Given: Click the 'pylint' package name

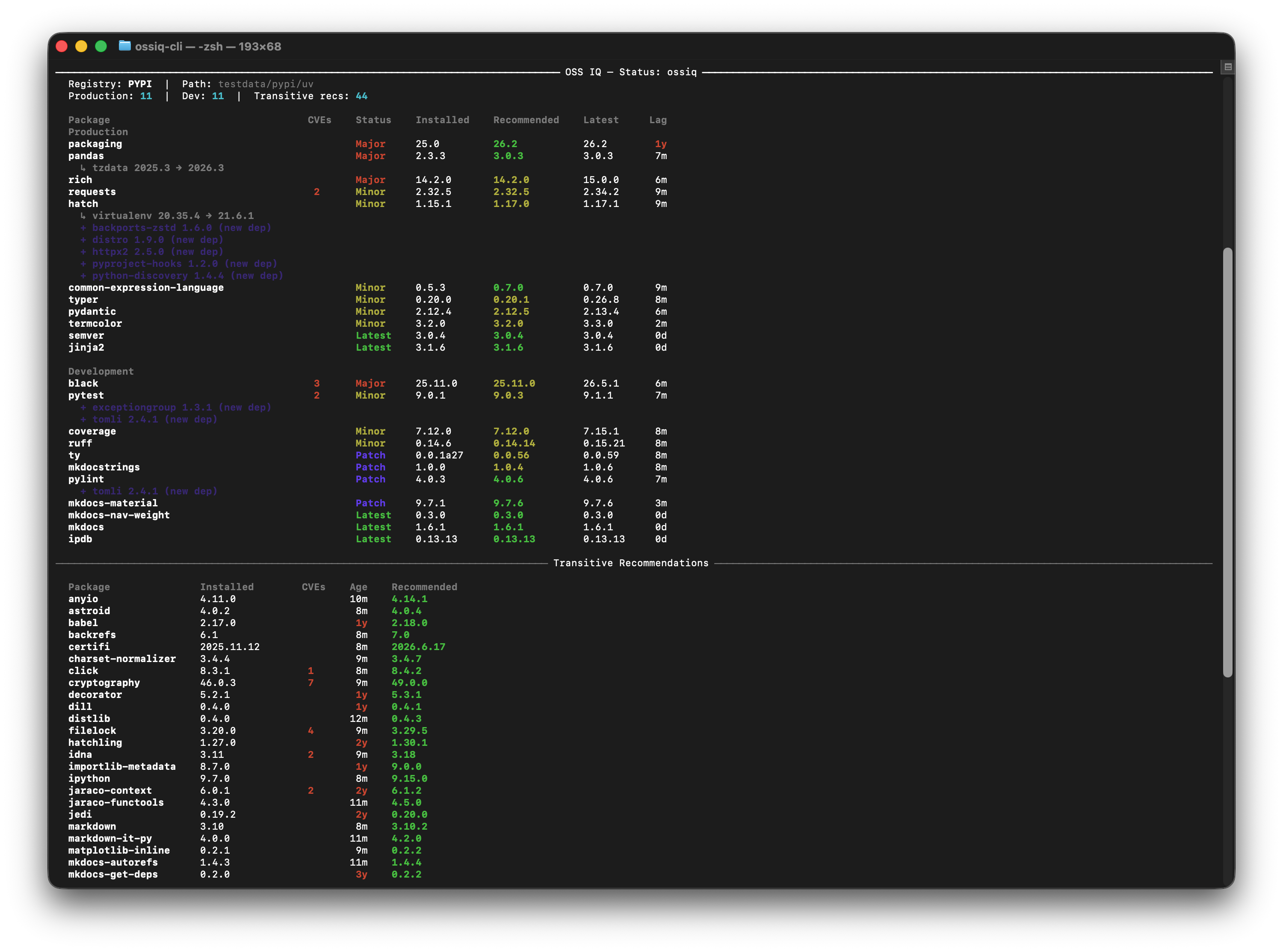Looking at the screenshot, I should [x=86, y=479].
